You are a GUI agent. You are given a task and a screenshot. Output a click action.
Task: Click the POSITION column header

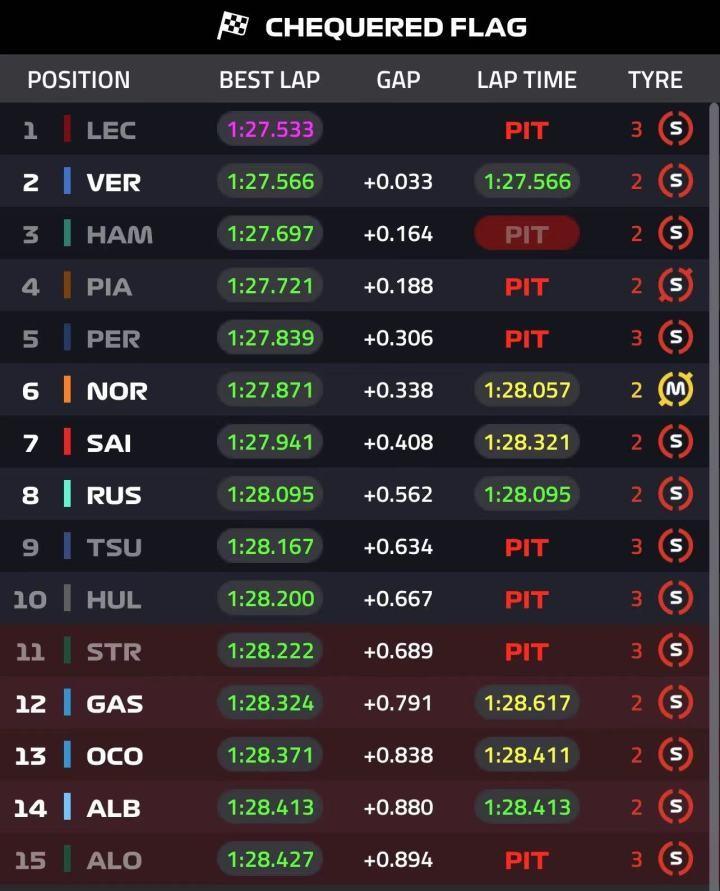click(x=78, y=80)
